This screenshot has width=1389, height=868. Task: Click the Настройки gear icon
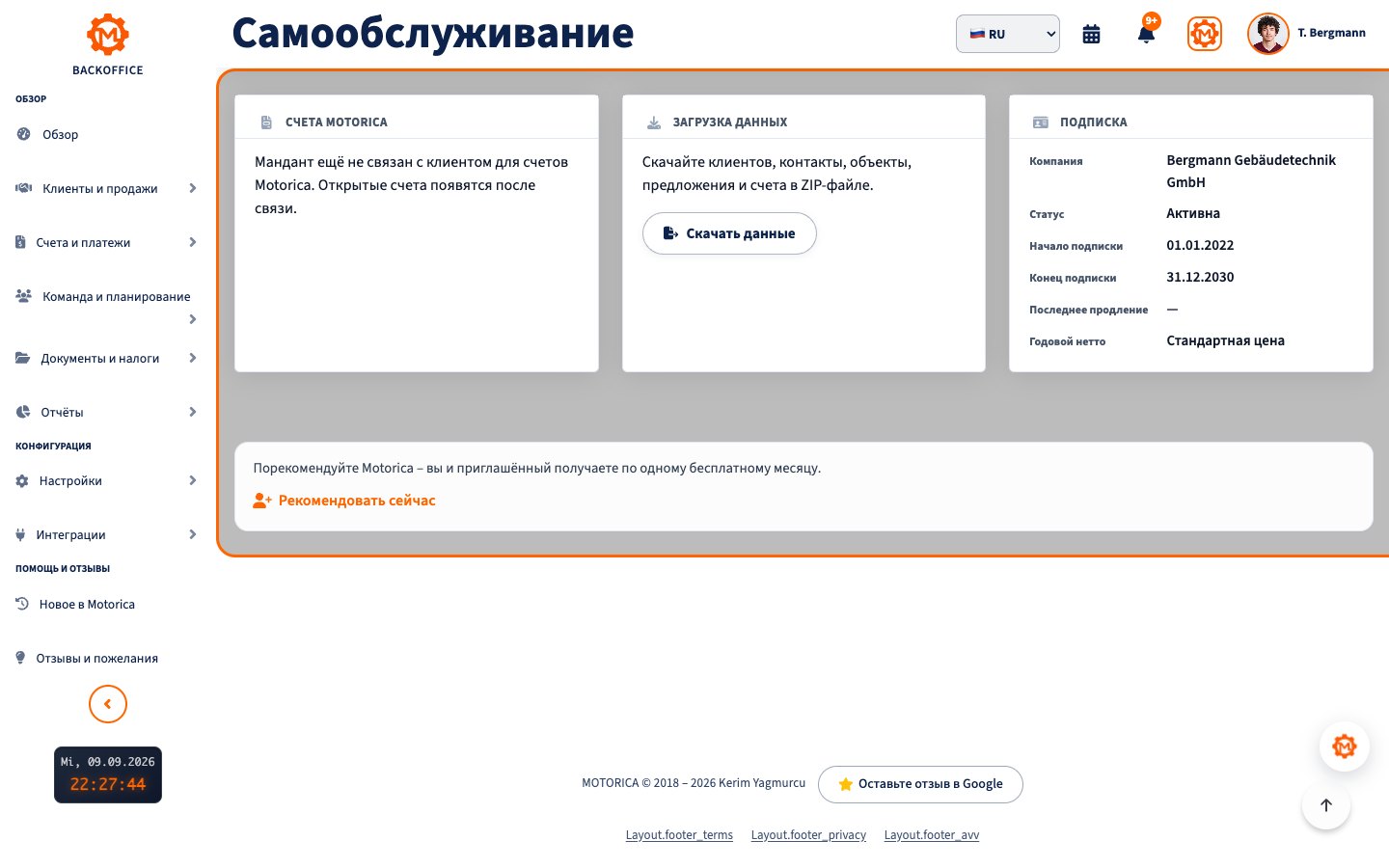point(22,480)
